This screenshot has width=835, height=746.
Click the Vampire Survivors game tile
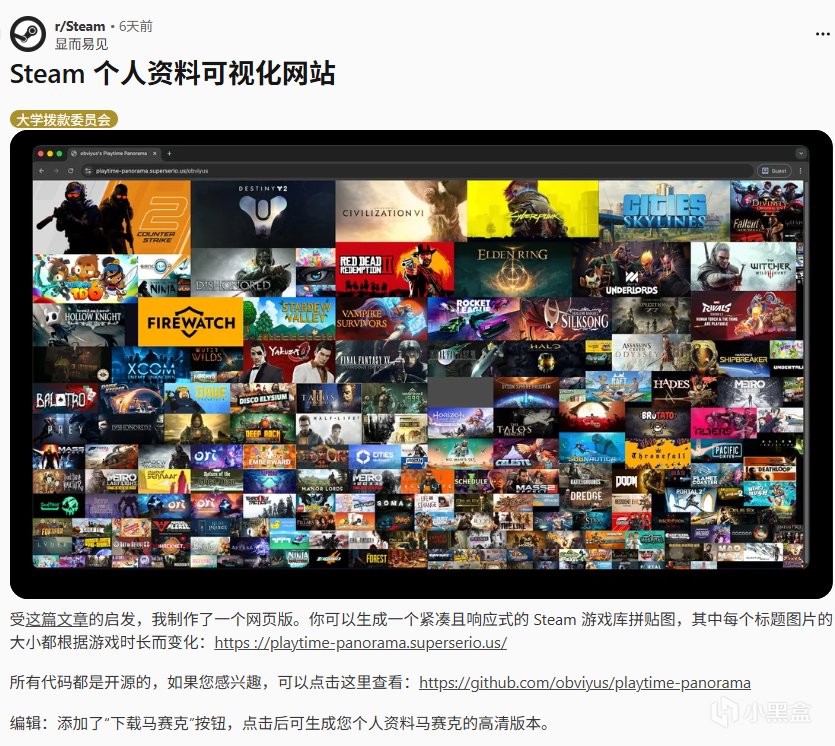tap(381, 319)
